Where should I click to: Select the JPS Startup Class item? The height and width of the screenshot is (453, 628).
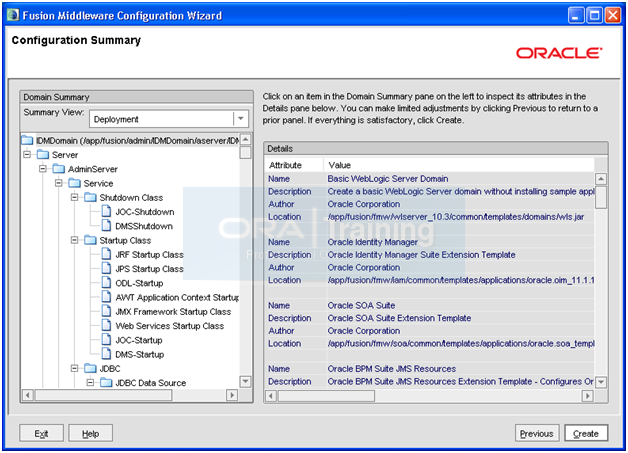click(149, 269)
